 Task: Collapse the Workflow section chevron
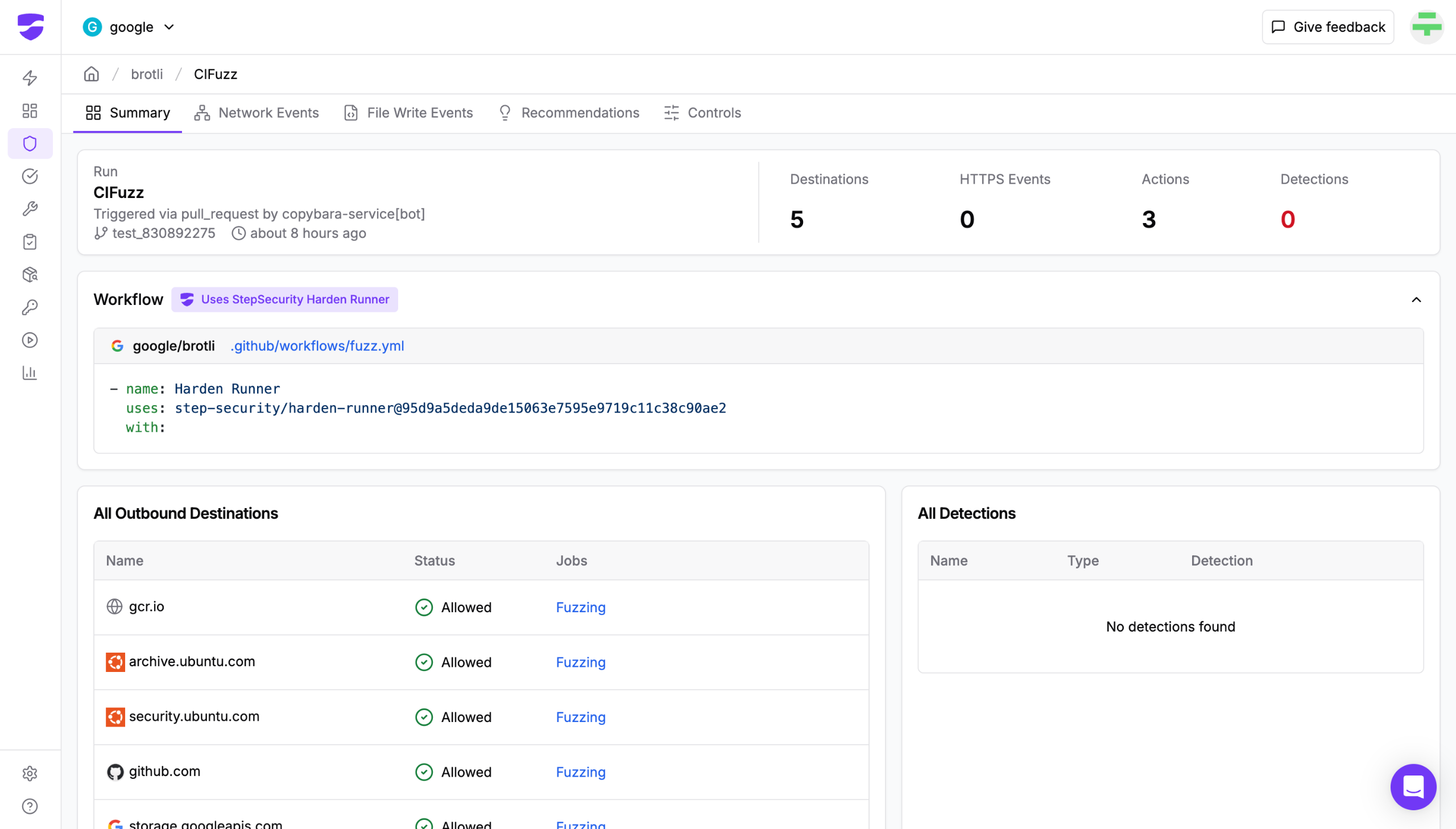pos(1416,299)
